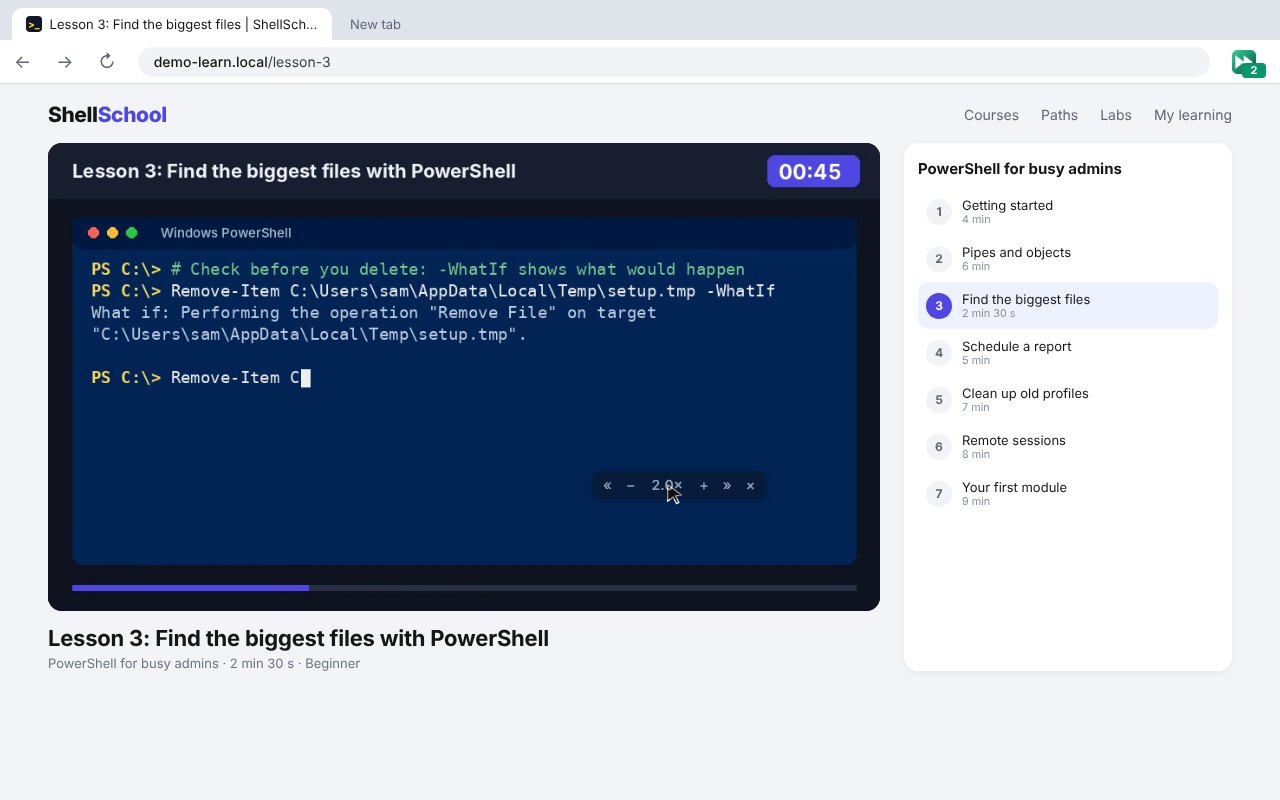Open the Paths nav link

[1059, 115]
